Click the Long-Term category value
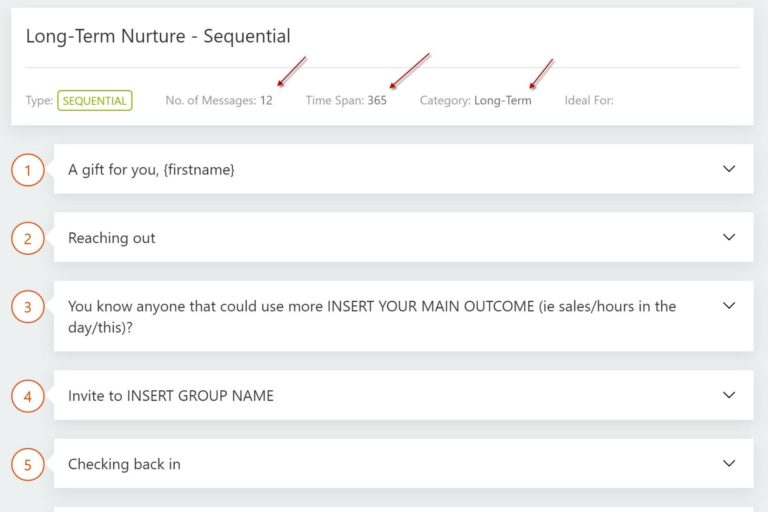Image resolution: width=768 pixels, height=512 pixels. click(x=503, y=100)
